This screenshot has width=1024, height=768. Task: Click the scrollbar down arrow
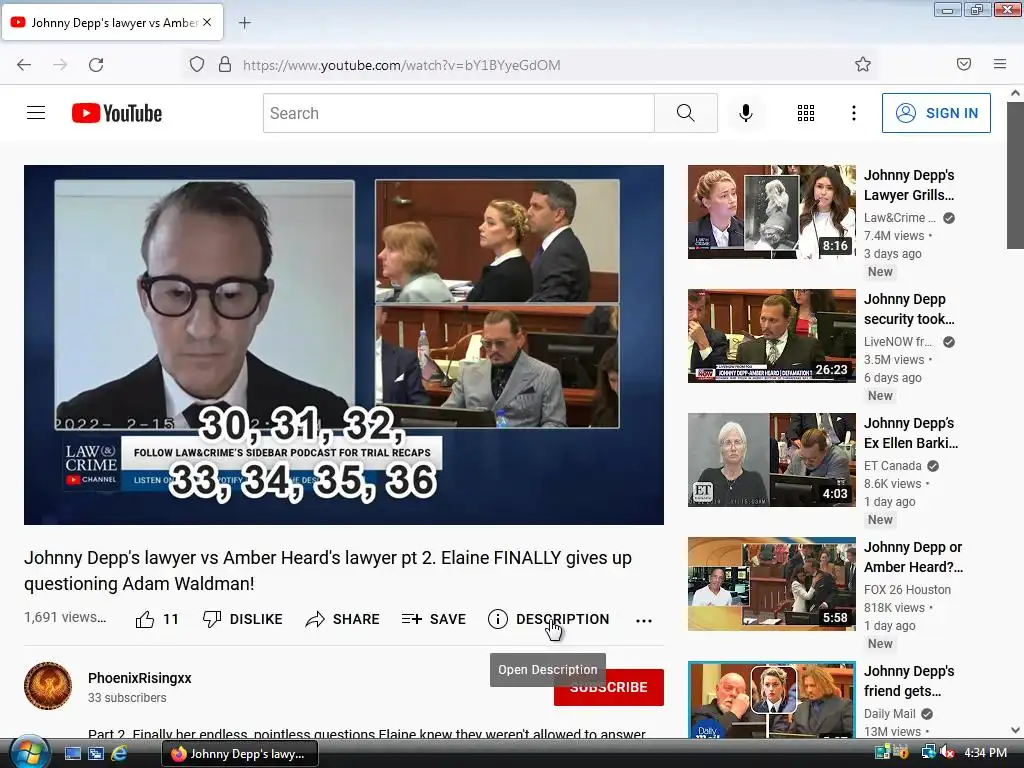tap(1015, 730)
